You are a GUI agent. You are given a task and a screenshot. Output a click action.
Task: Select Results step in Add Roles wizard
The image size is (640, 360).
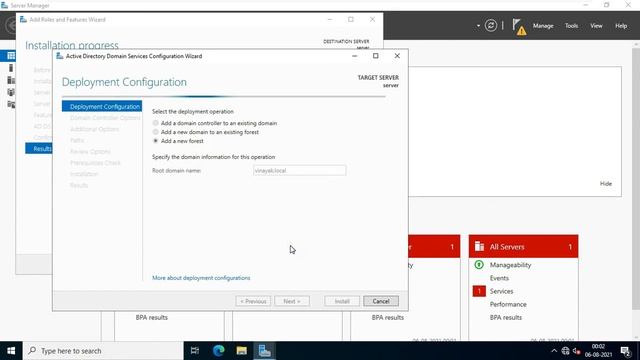(x=39, y=149)
